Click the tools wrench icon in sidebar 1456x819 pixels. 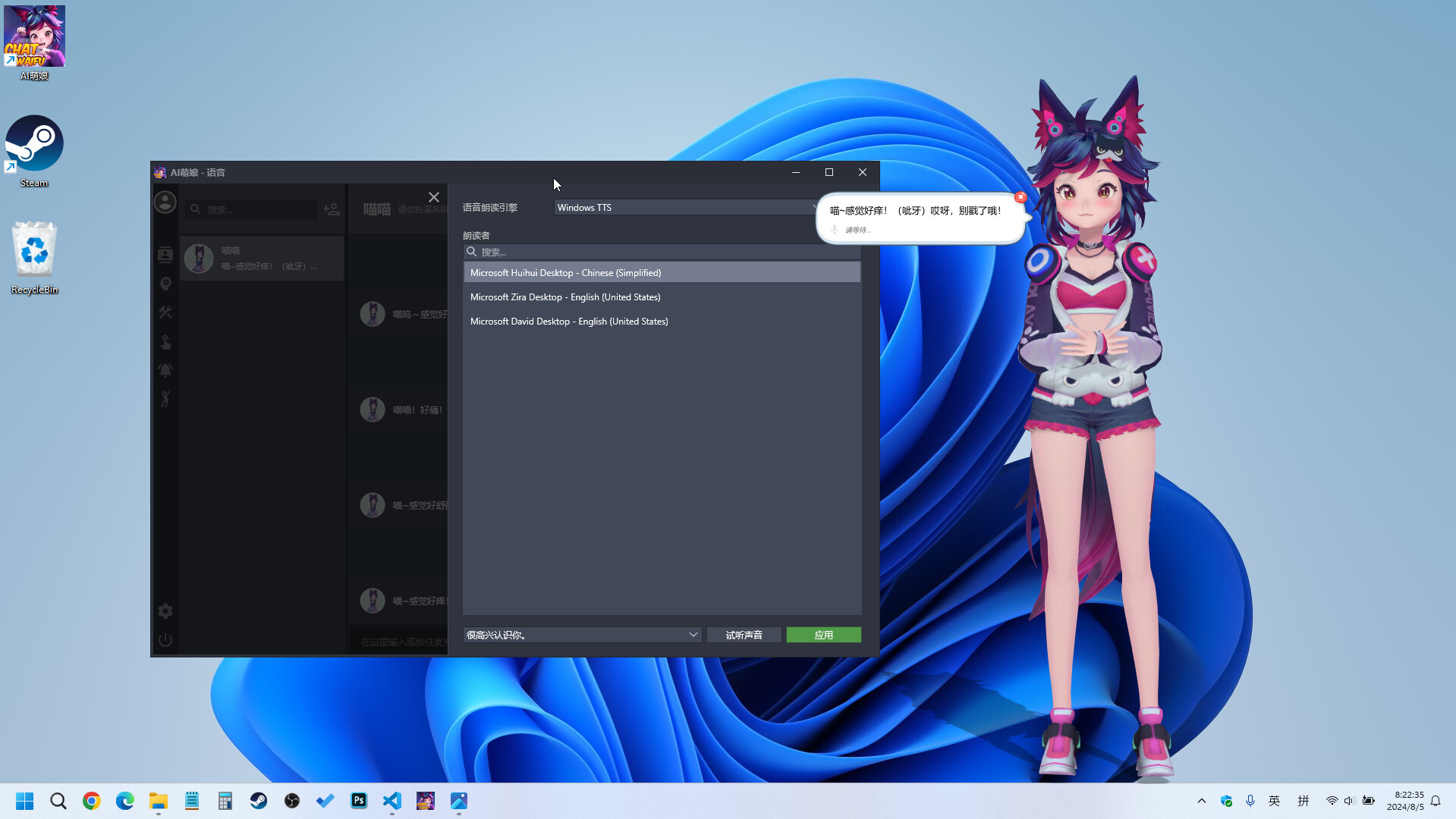[165, 312]
